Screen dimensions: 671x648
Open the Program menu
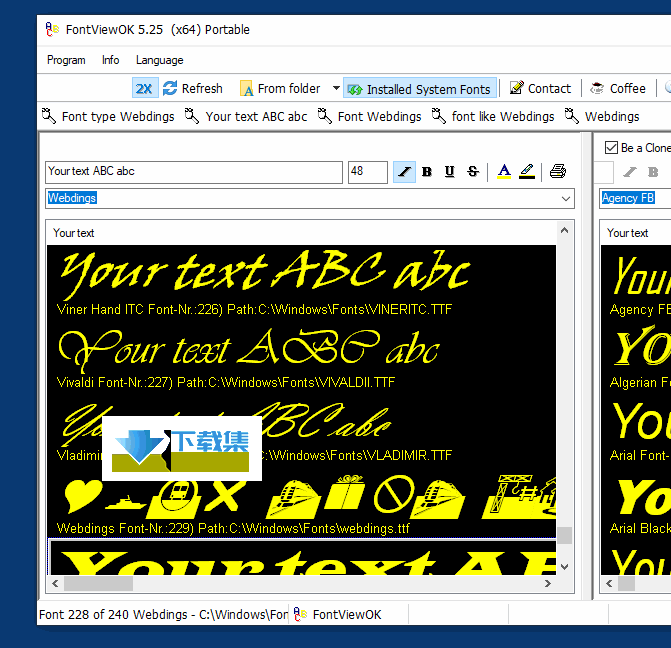(x=66, y=60)
